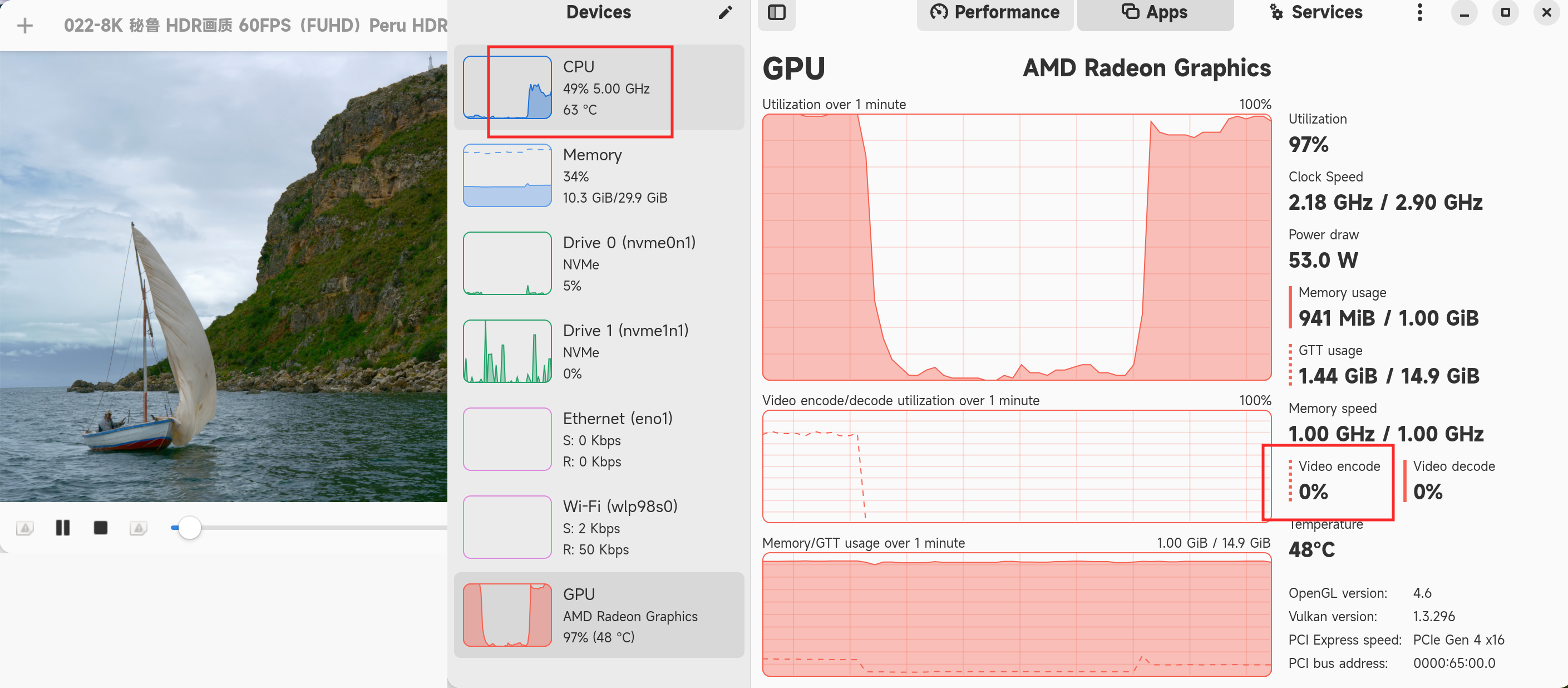Viewport: 1568px width, 688px height.
Task: Add a new tab with plus icon
Action: point(25,26)
